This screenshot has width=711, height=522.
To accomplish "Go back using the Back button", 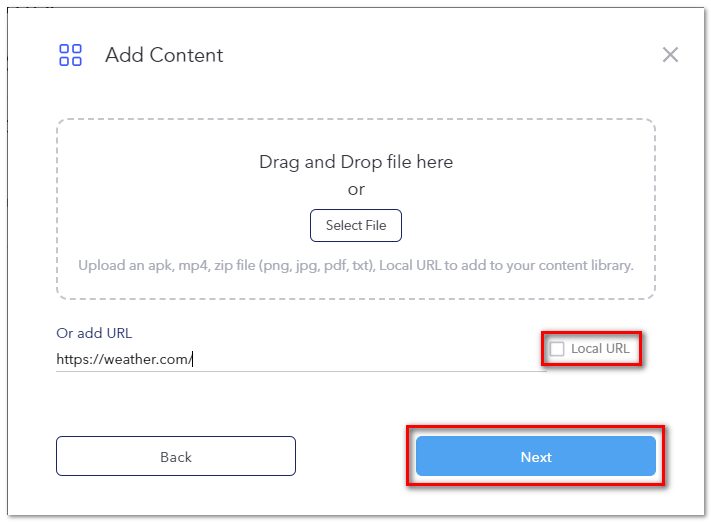I will [x=176, y=456].
